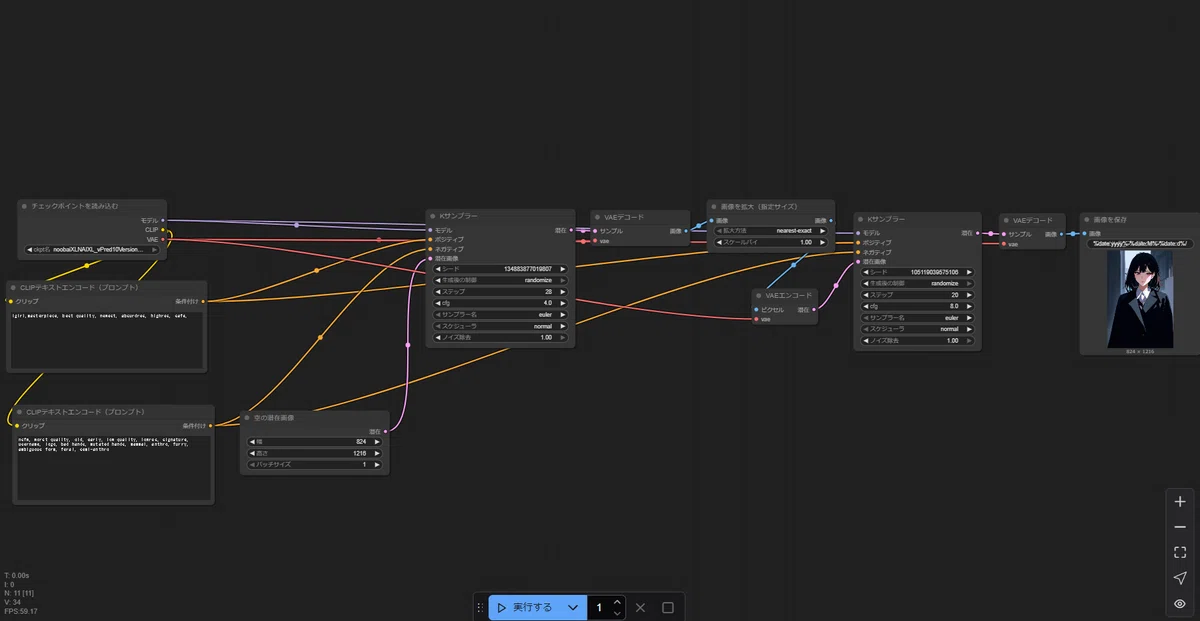The width and height of the screenshot is (1200, 621).
Task: Click previous-checkpoint arrow on ckpt名 field
Action: 28,250
